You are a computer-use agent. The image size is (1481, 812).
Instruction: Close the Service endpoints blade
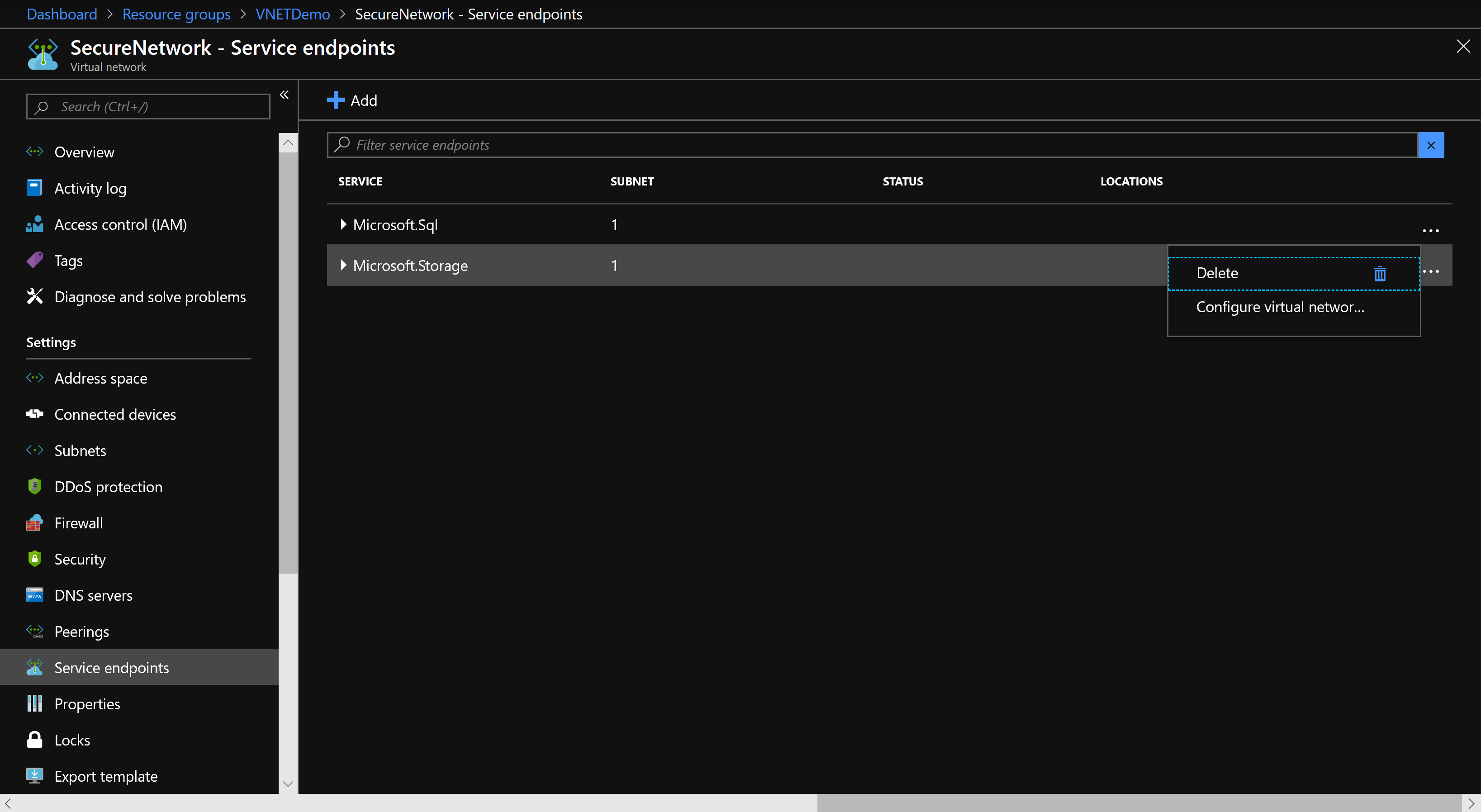tap(1463, 46)
